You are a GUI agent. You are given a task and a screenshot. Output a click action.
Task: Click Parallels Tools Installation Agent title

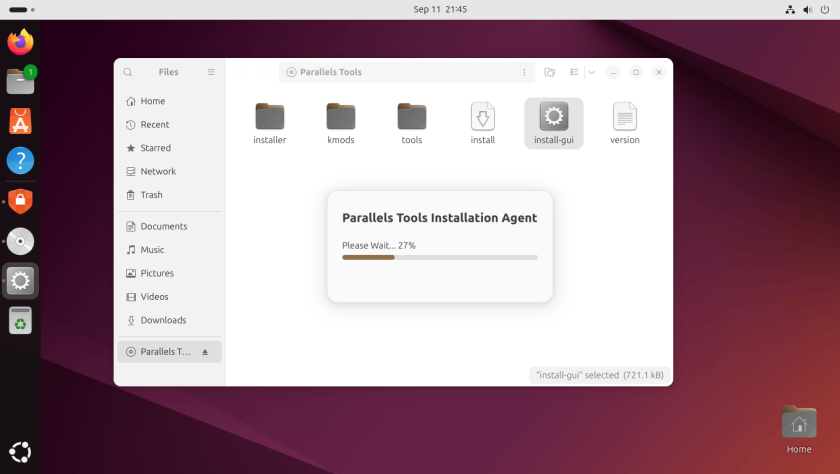coord(439,218)
